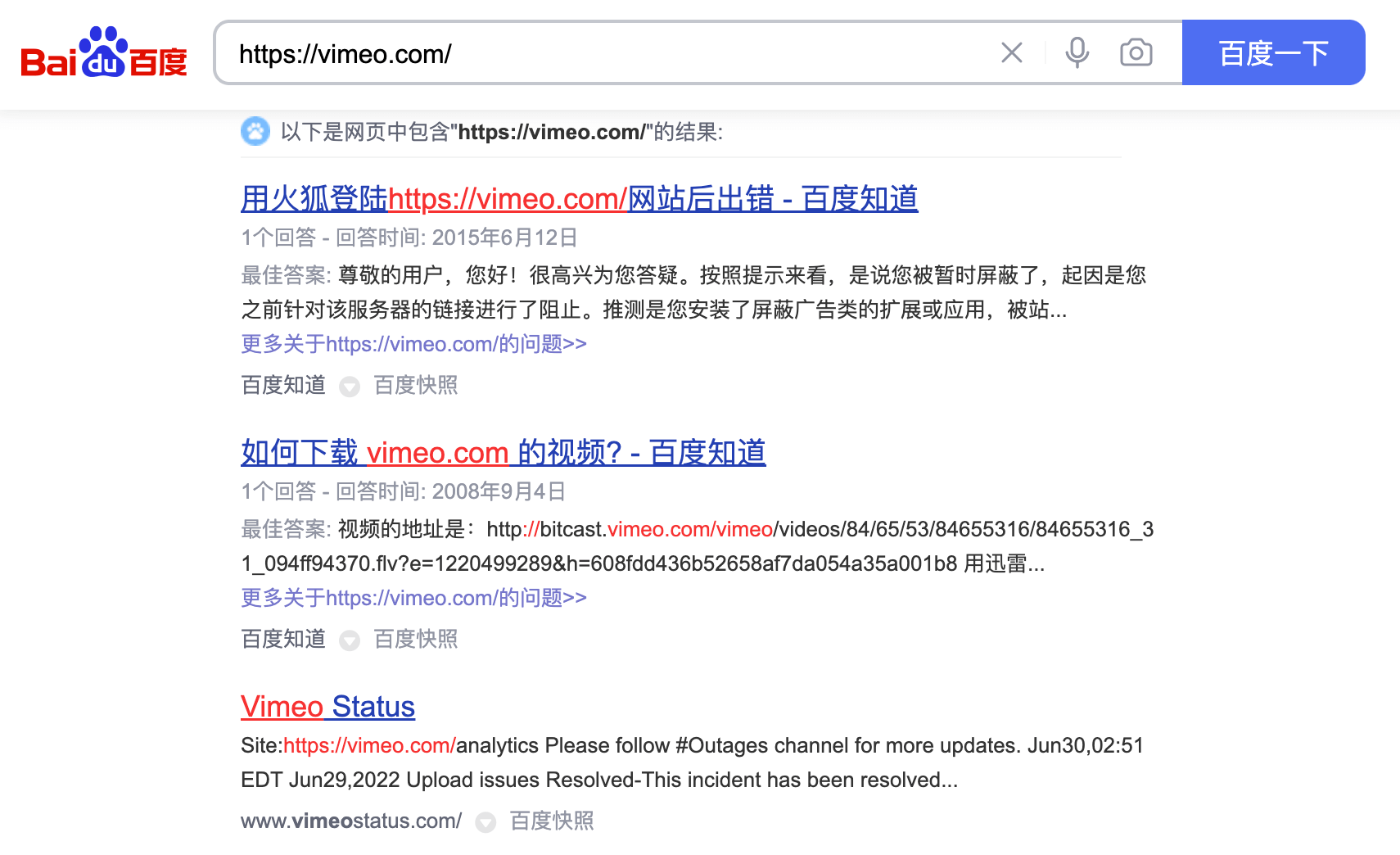Open 百度快照 for the Firefox login result
Screen dimensions: 1400x855
point(416,385)
